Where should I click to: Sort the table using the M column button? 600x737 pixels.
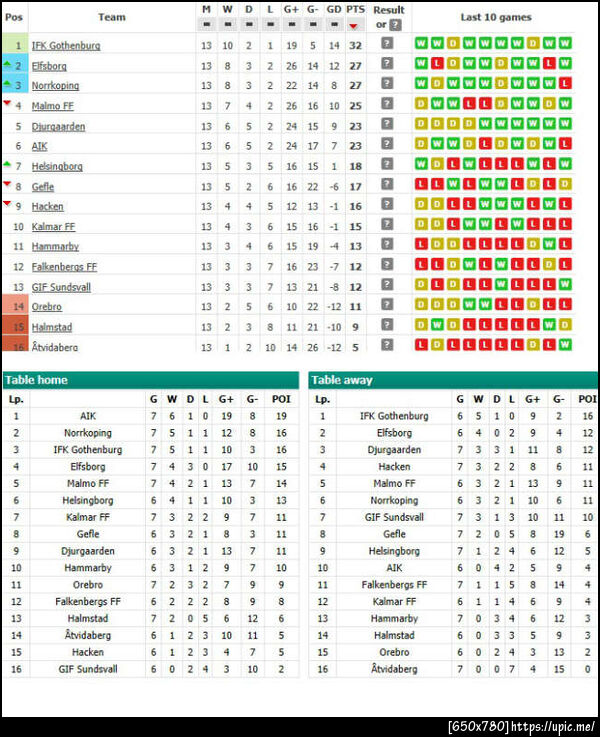[206, 24]
